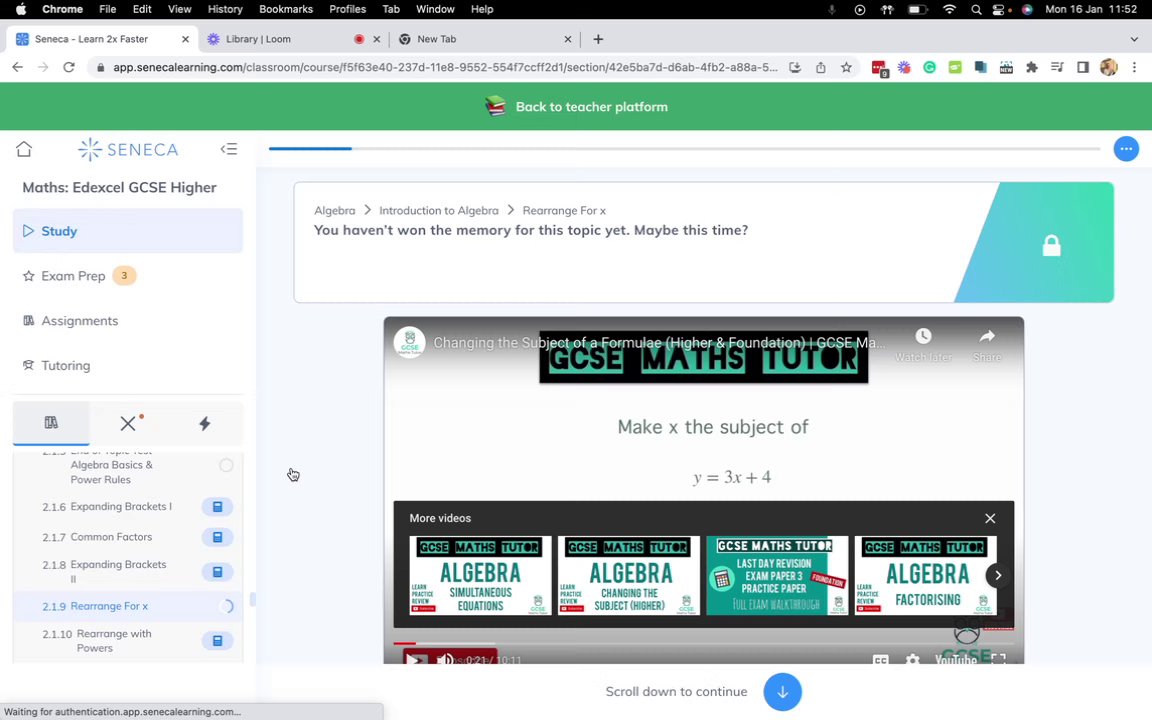
Task: Add video to Watch later
Action: (x=924, y=345)
